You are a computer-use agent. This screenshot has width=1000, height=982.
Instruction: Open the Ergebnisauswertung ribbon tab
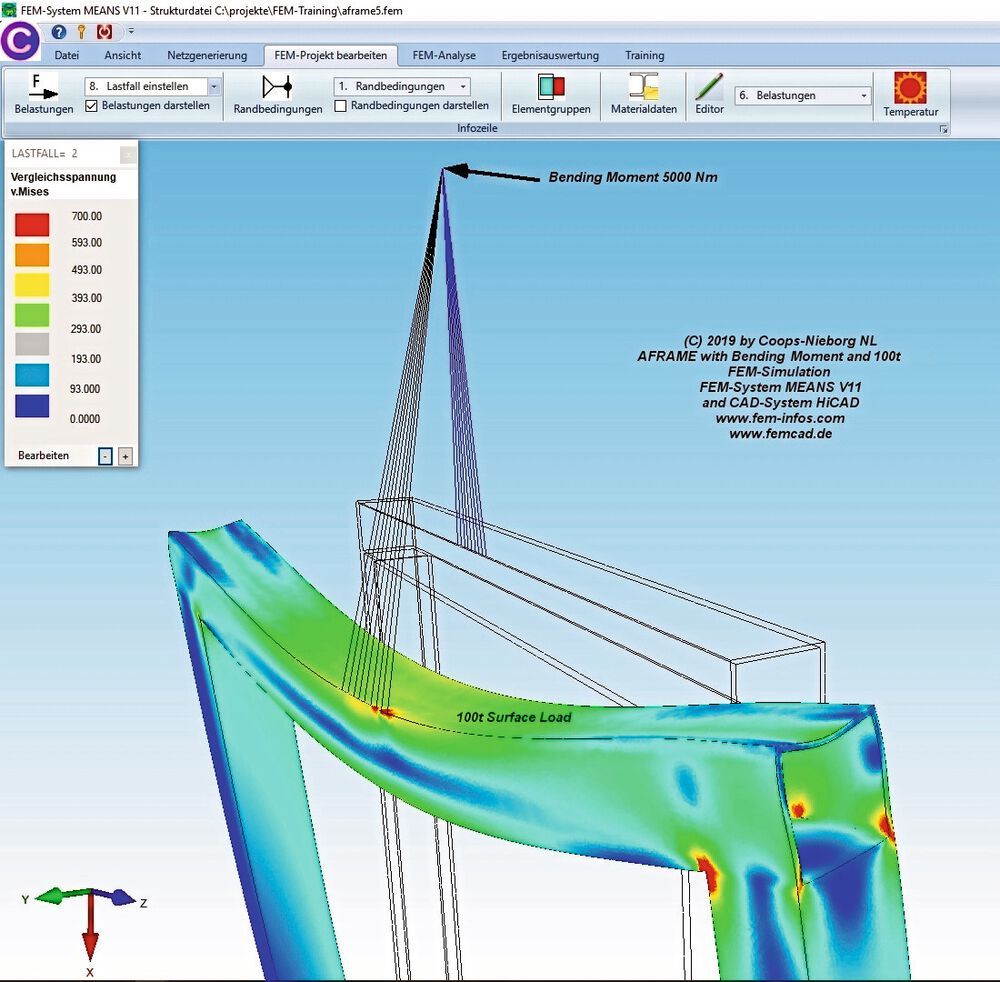[x=550, y=55]
